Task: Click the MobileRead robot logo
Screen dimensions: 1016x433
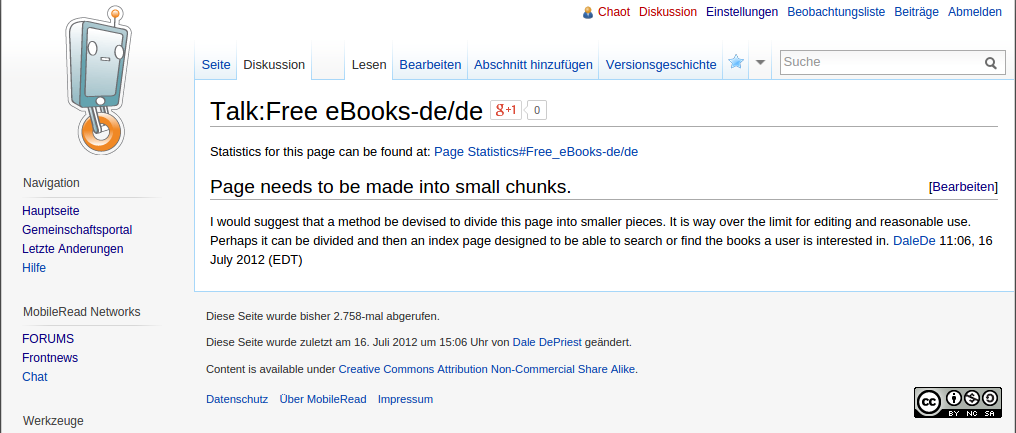Action: [97, 82]
